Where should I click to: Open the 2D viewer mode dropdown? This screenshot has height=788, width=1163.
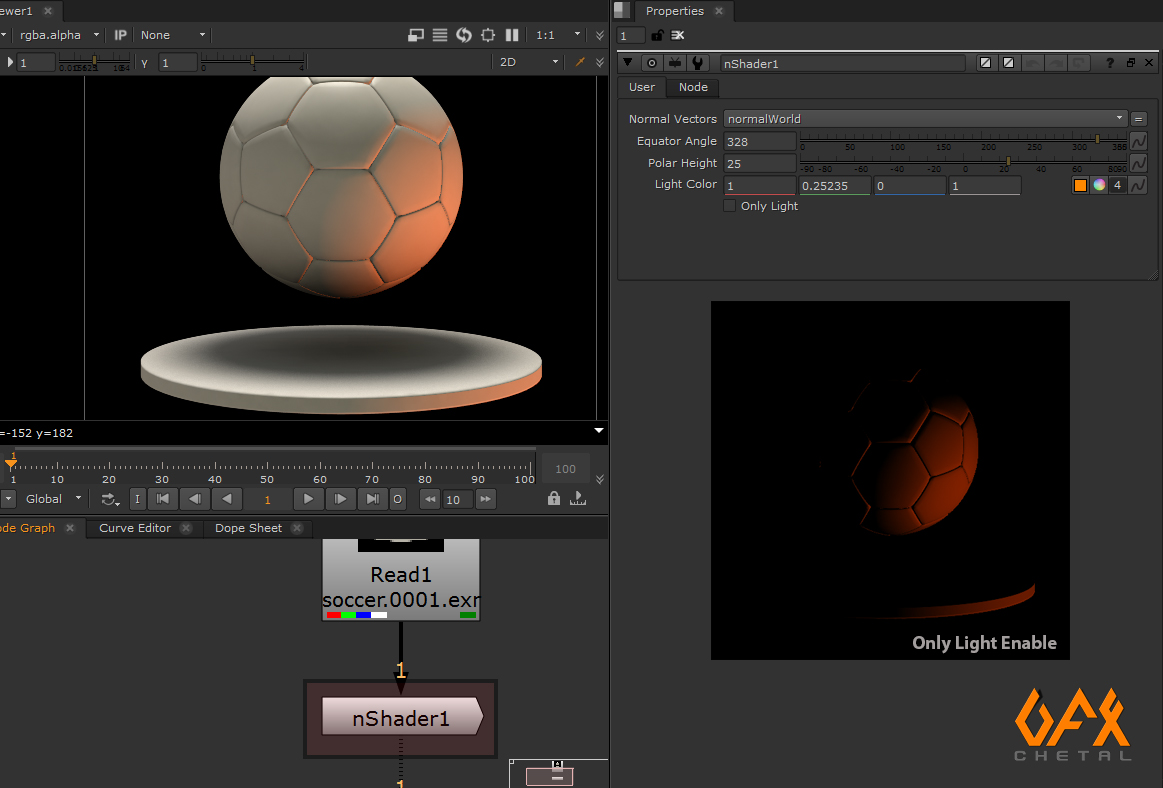[x=527, y=62]
